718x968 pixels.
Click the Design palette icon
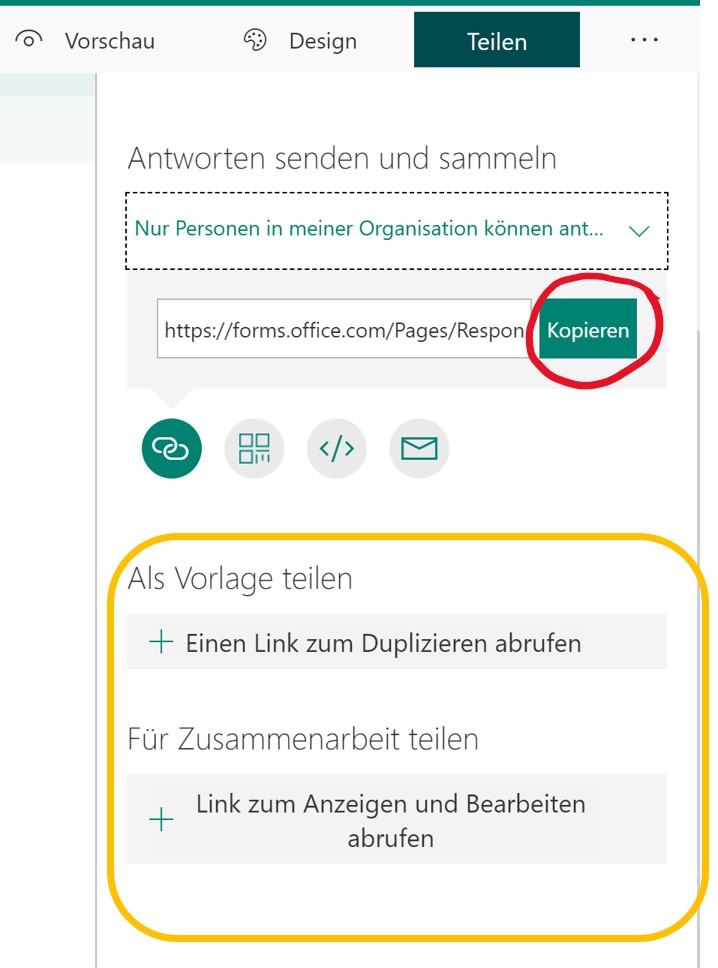point(255,40)
